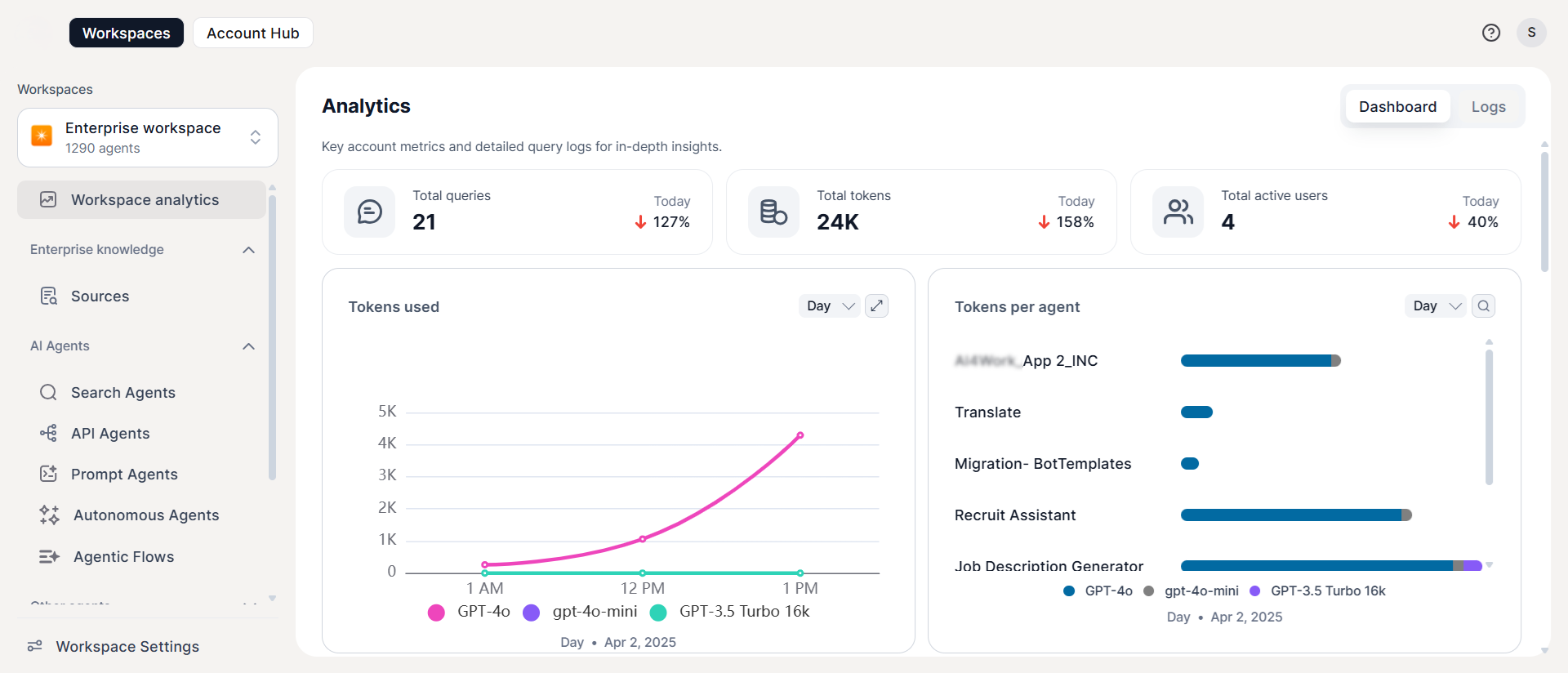Open the help question mark icon

(1491, 33)
